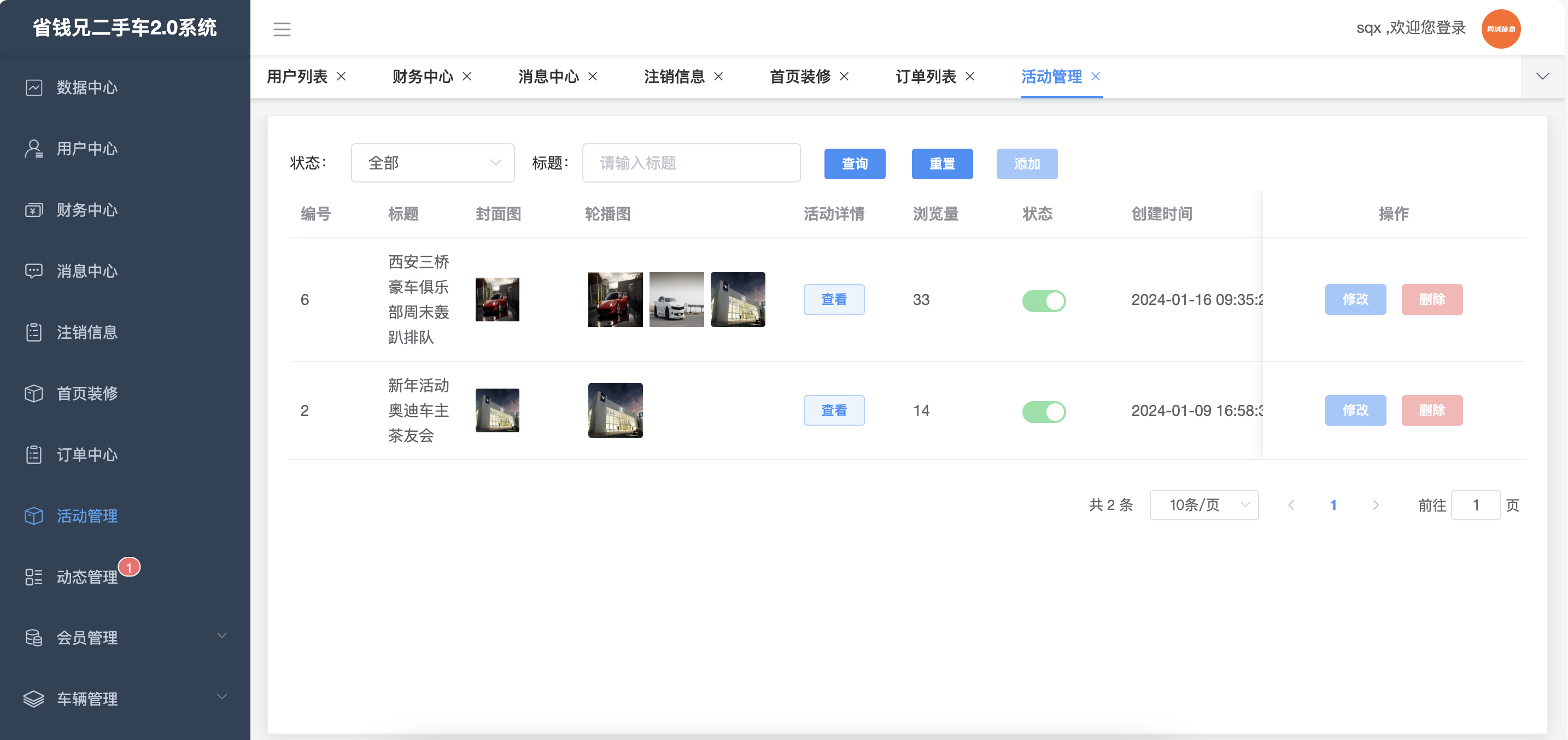Select page 1 in pagination
Screen dimensions: 1568x740
point(1333,505)
